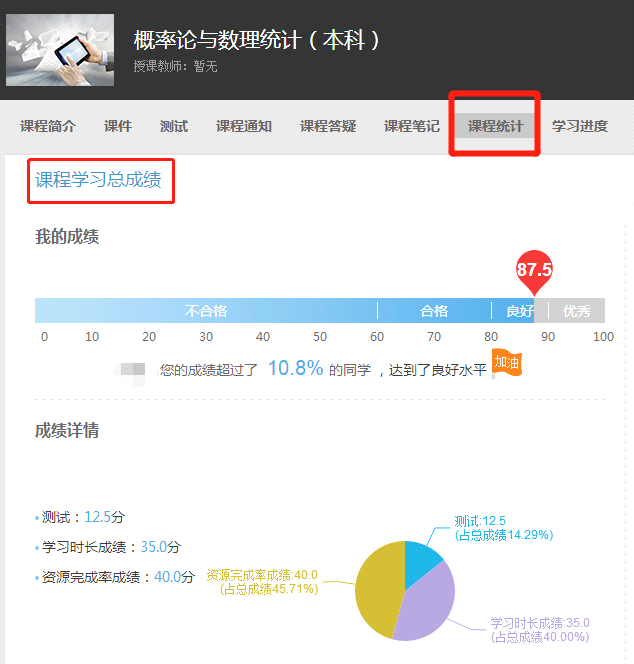The width and height of the screenshot is (634, 664).
Task: Click the course title 概率论与数理统计
Action: click(257, 41)
